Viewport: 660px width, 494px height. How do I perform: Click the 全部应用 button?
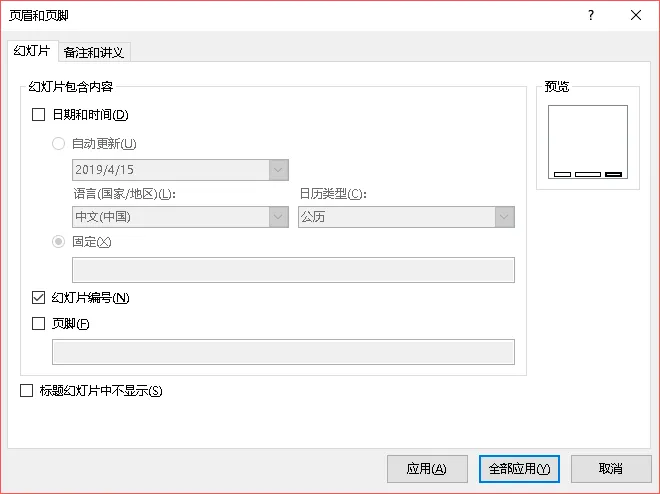[x=519, y=468]
